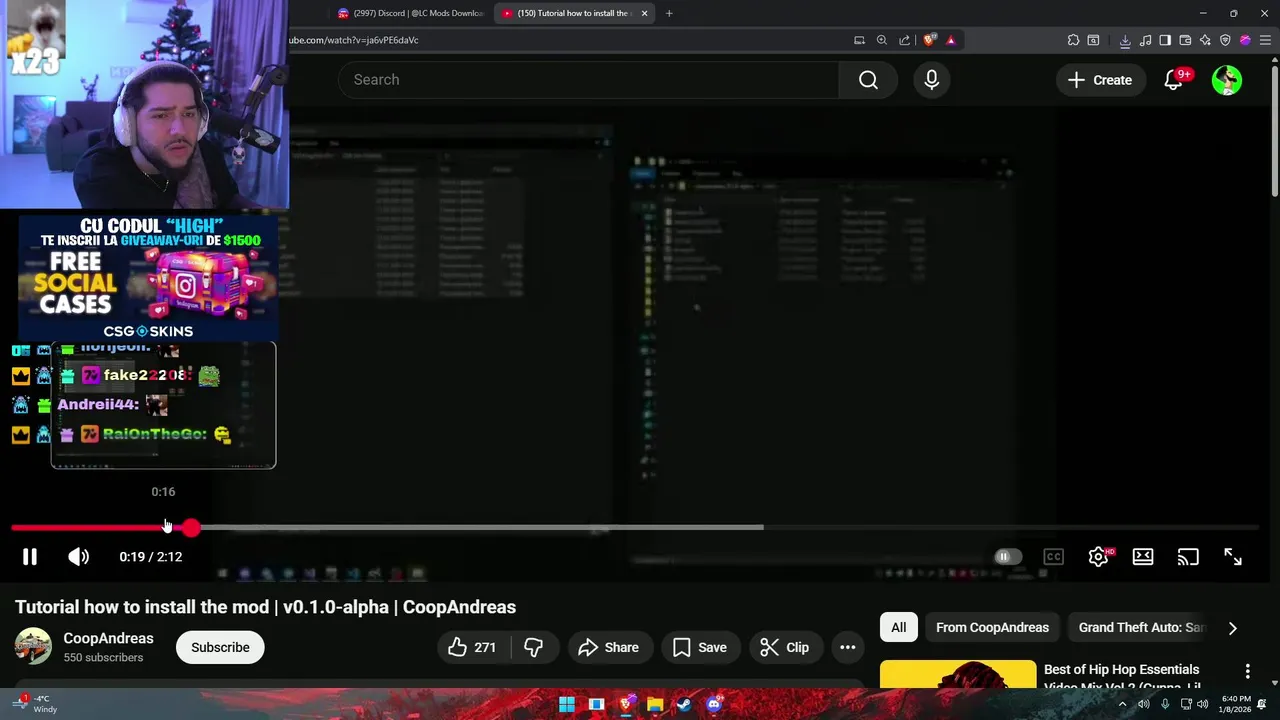Open Brave VPN shield icon
Viewport: 1280px width, 720px height.
click(x=1225, y=40)
